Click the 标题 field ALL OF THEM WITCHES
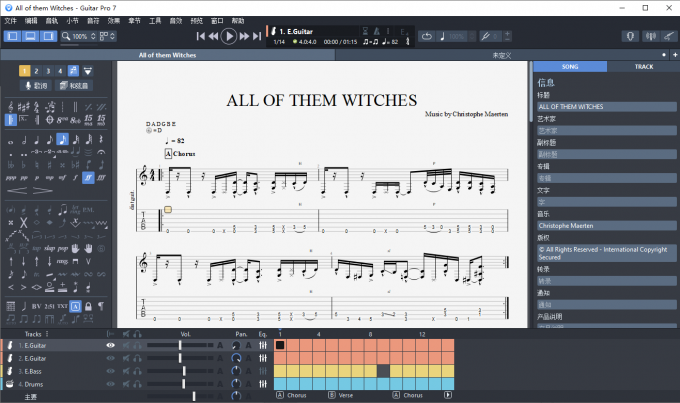The image size is (680, 403). [x=604, y=106]
